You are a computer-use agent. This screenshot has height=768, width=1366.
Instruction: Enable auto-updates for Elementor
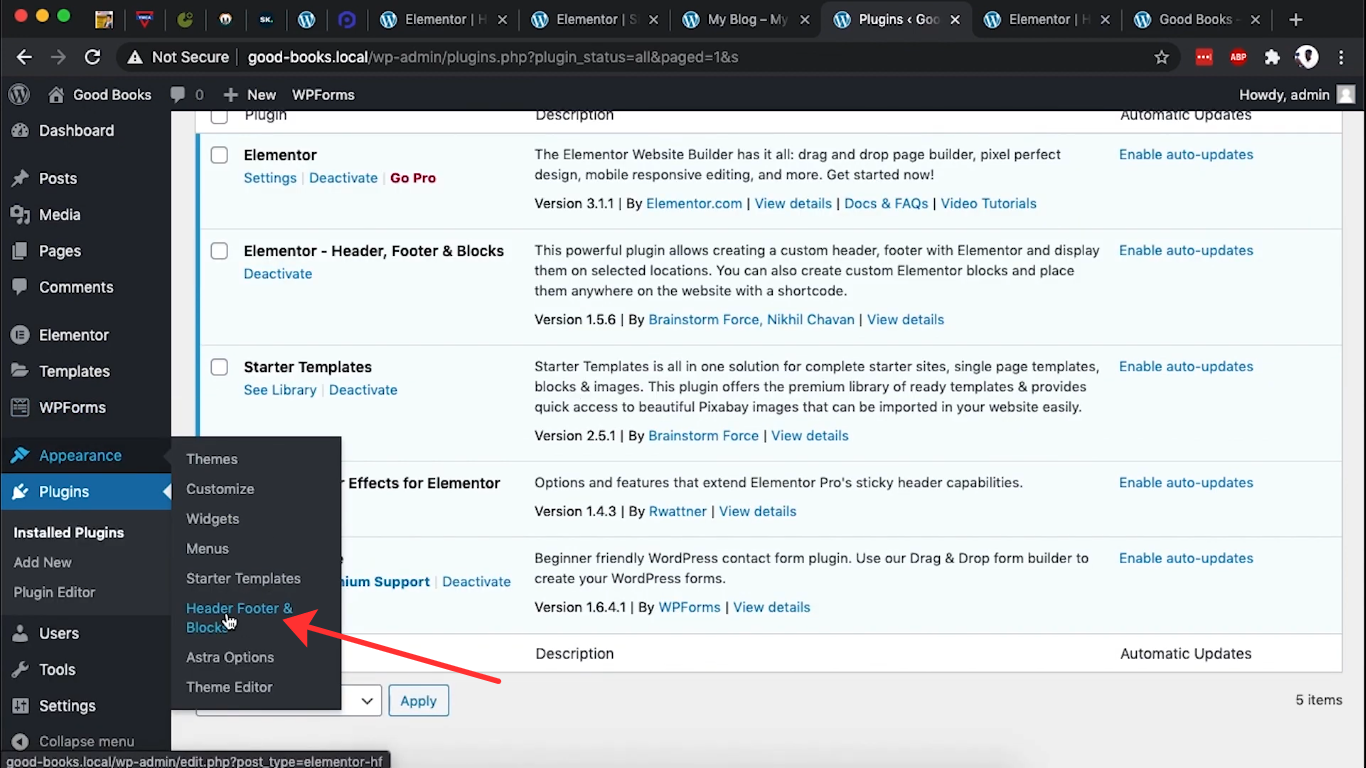1185,154
